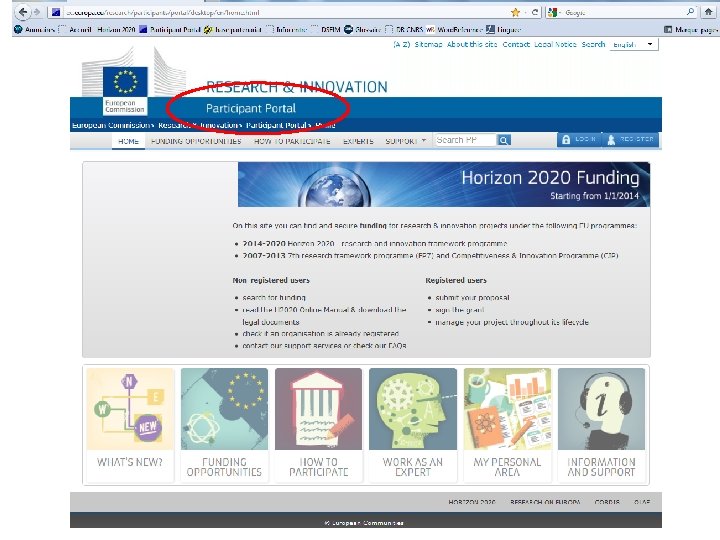Open the Linguee bookmark
720x540 pixels.
[x=504, y=29]
